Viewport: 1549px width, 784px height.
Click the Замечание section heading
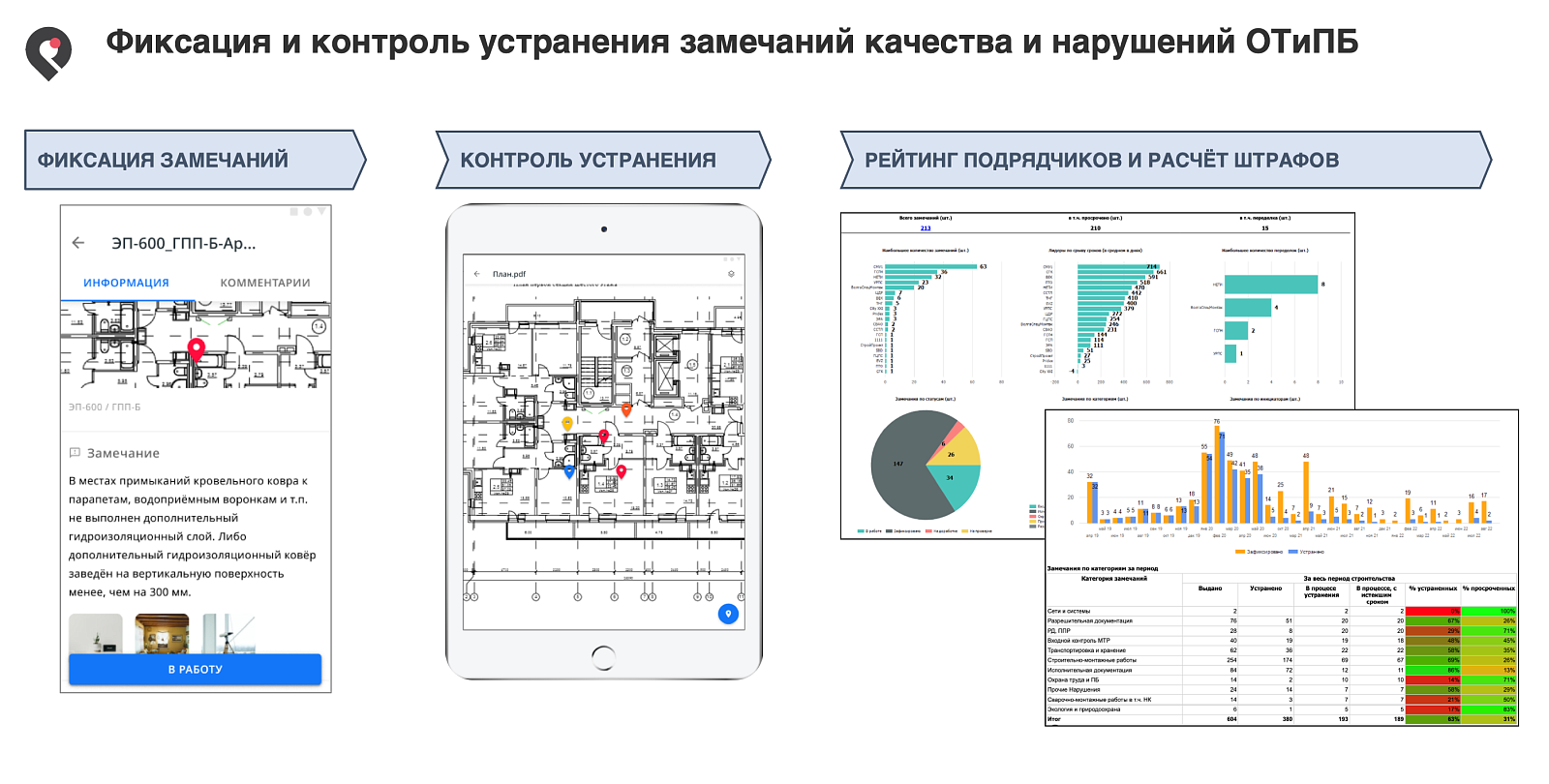[x=123, y=453]
